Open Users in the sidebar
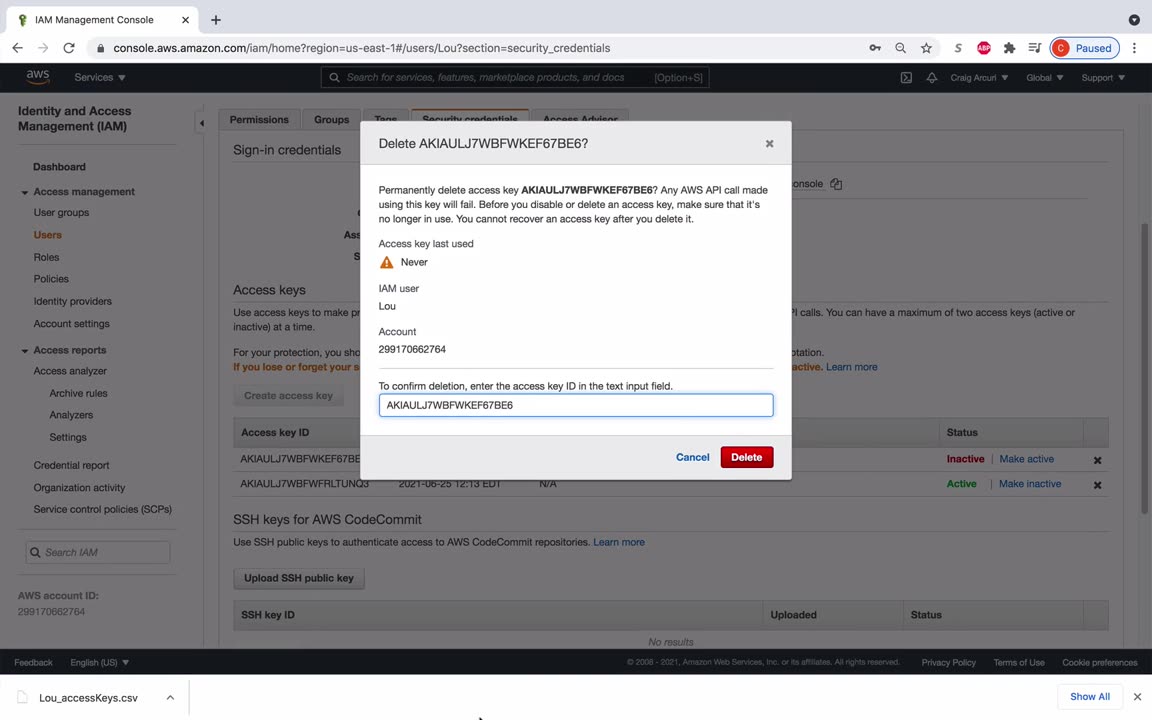 (x=47, y=235)
